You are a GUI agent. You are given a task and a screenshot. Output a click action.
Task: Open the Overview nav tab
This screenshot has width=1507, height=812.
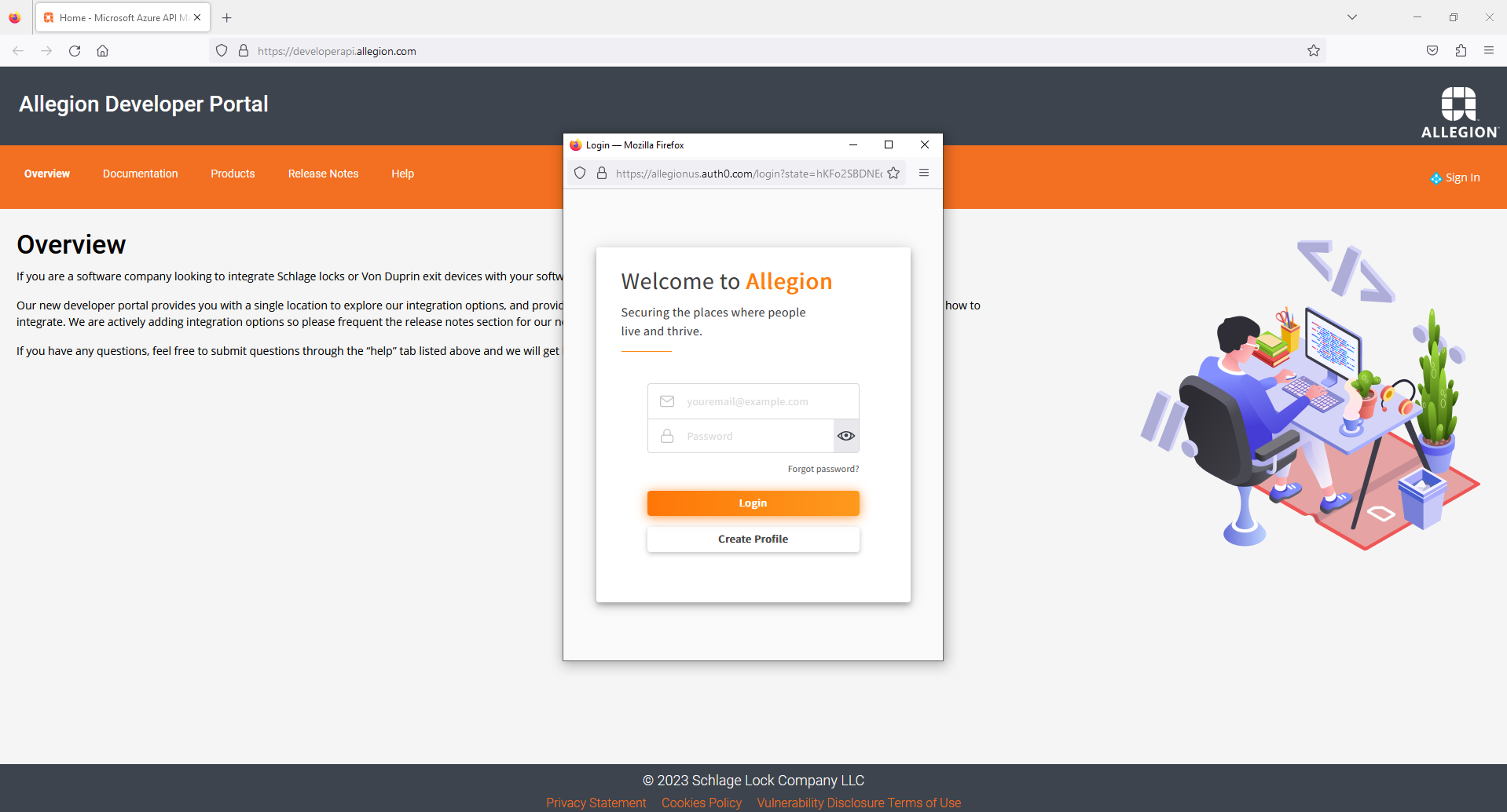point(47,174)
